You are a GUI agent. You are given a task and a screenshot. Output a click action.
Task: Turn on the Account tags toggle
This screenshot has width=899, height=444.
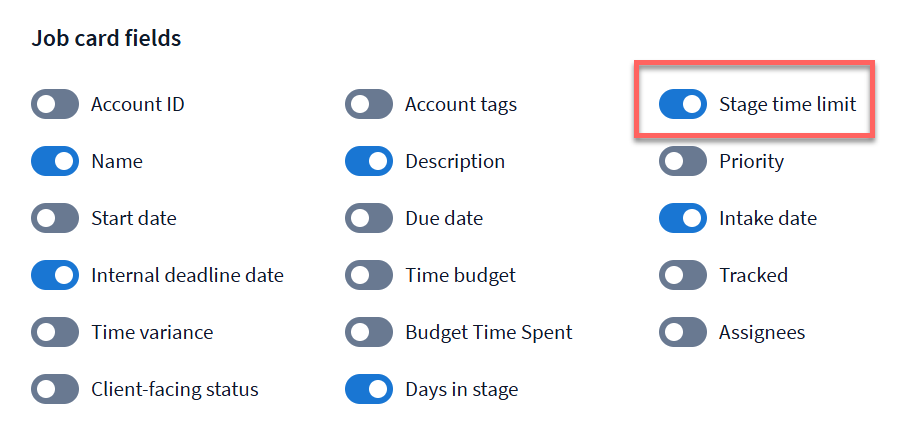pyautogui.click(x=369, y=104)
